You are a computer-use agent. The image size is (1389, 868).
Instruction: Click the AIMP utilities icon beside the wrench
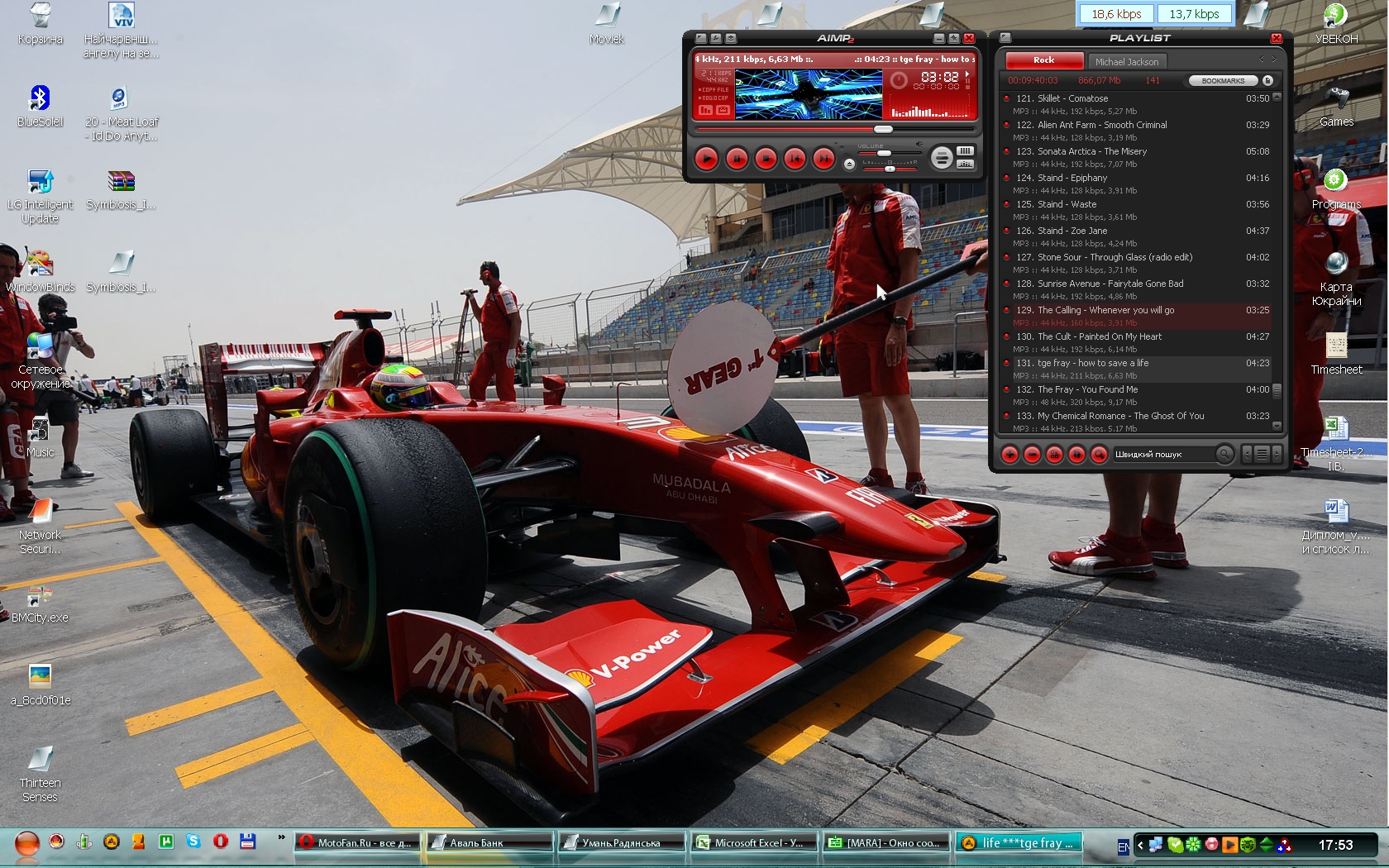click(731, 38)
